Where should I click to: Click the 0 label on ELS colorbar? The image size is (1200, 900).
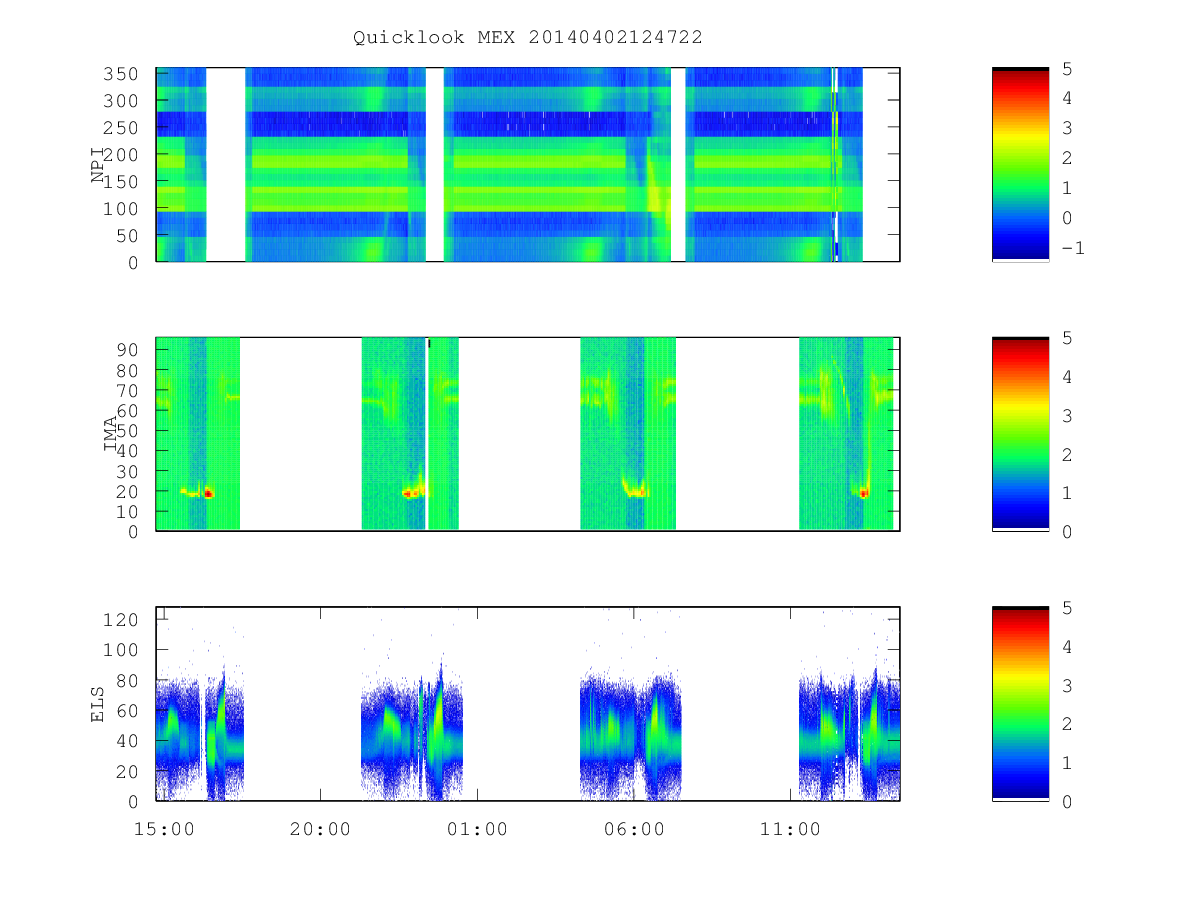1068,801
